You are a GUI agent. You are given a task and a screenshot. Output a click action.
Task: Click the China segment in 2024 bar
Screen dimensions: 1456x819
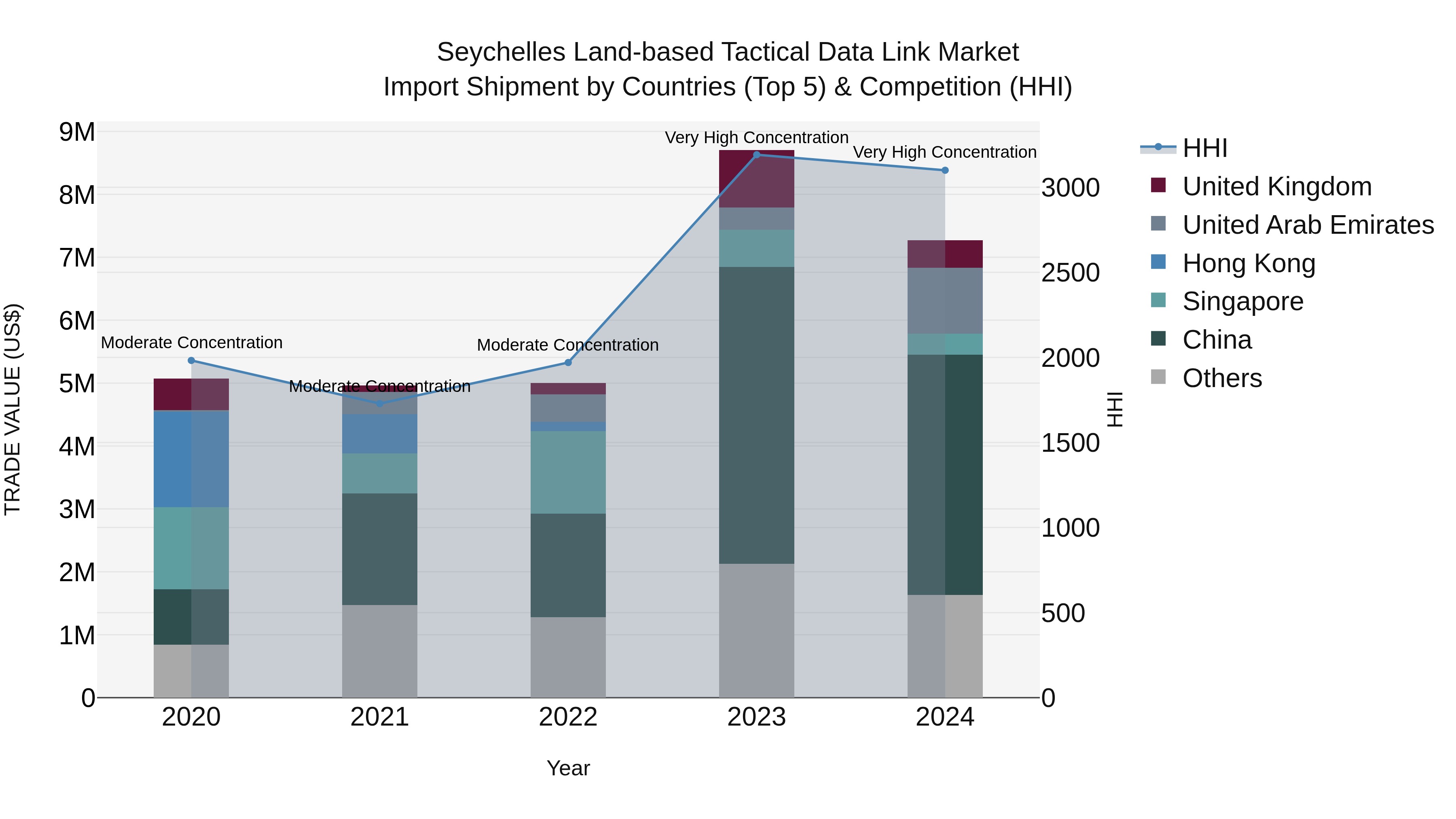point(945,475)
